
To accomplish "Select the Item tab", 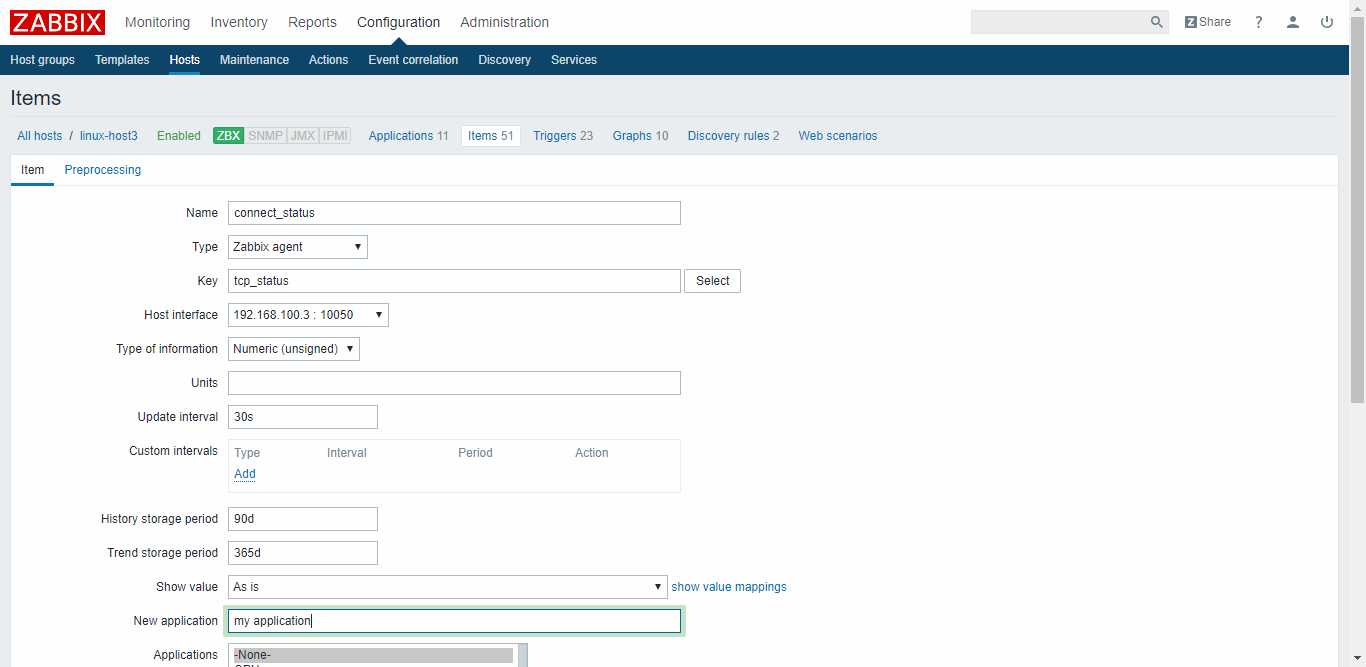I will (32, 170).
